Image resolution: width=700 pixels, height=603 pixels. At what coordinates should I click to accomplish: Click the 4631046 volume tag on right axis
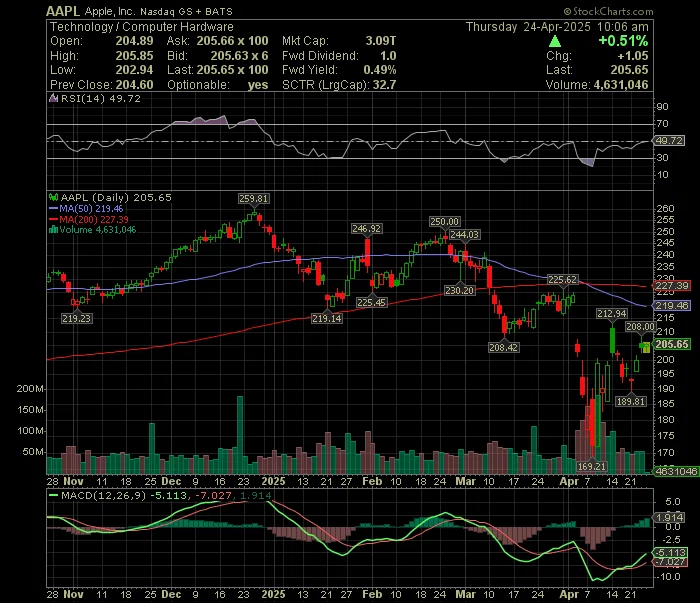tap(675, 471)
